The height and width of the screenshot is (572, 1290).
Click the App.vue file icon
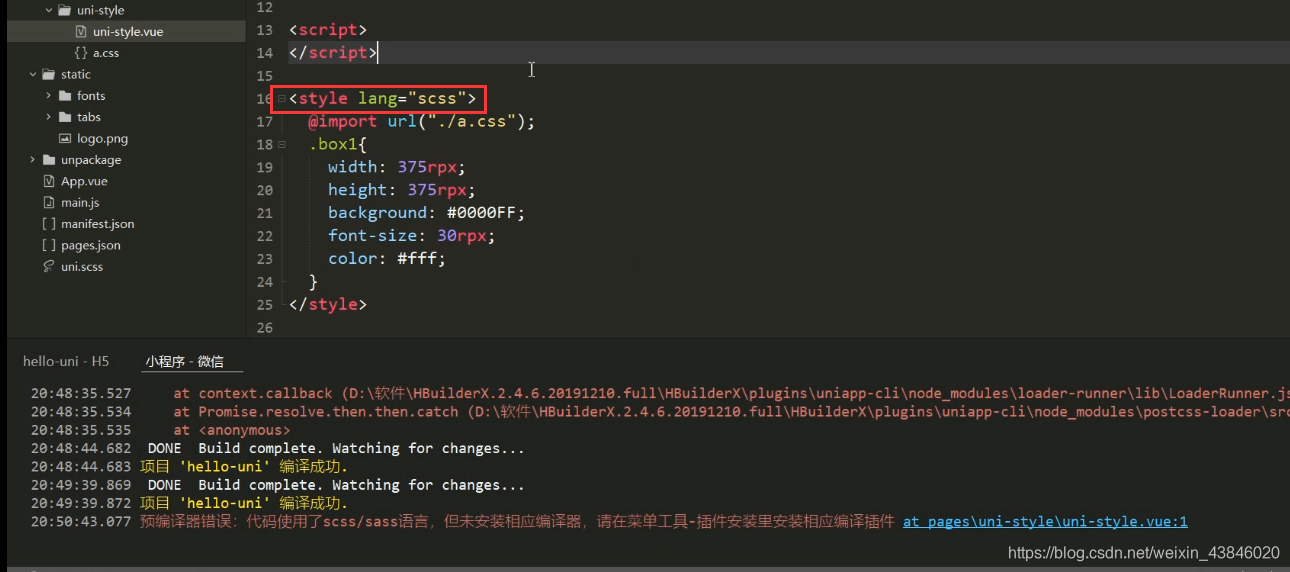tap(49, 181)
